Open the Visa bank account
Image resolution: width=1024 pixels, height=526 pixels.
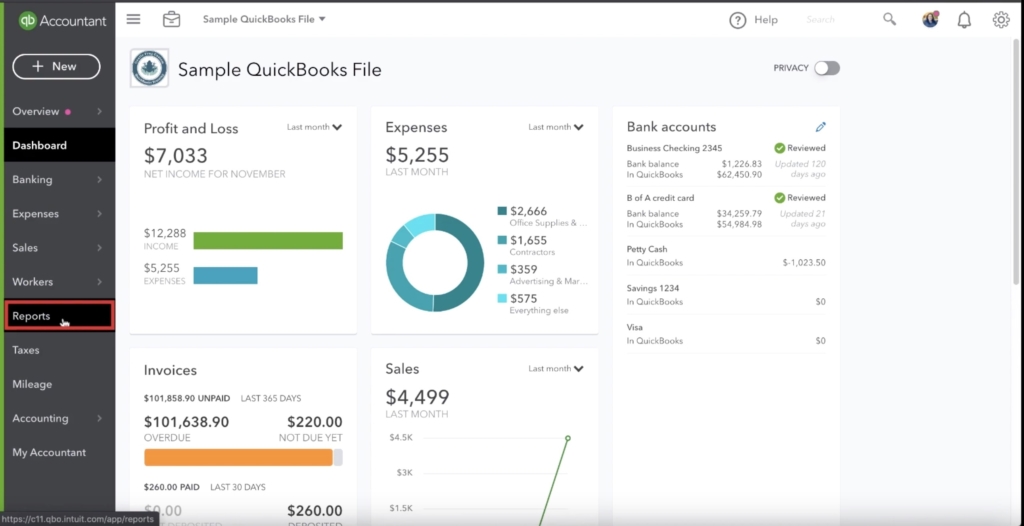click(634, 327)
